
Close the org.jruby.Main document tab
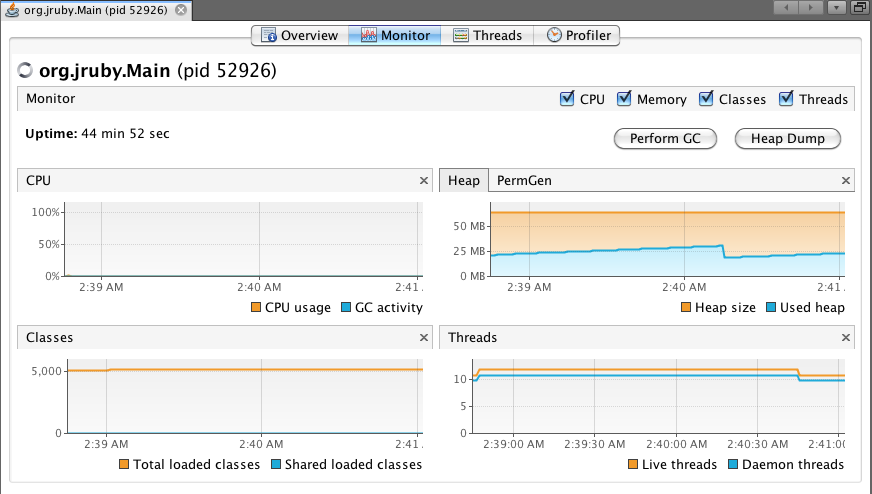181,10
